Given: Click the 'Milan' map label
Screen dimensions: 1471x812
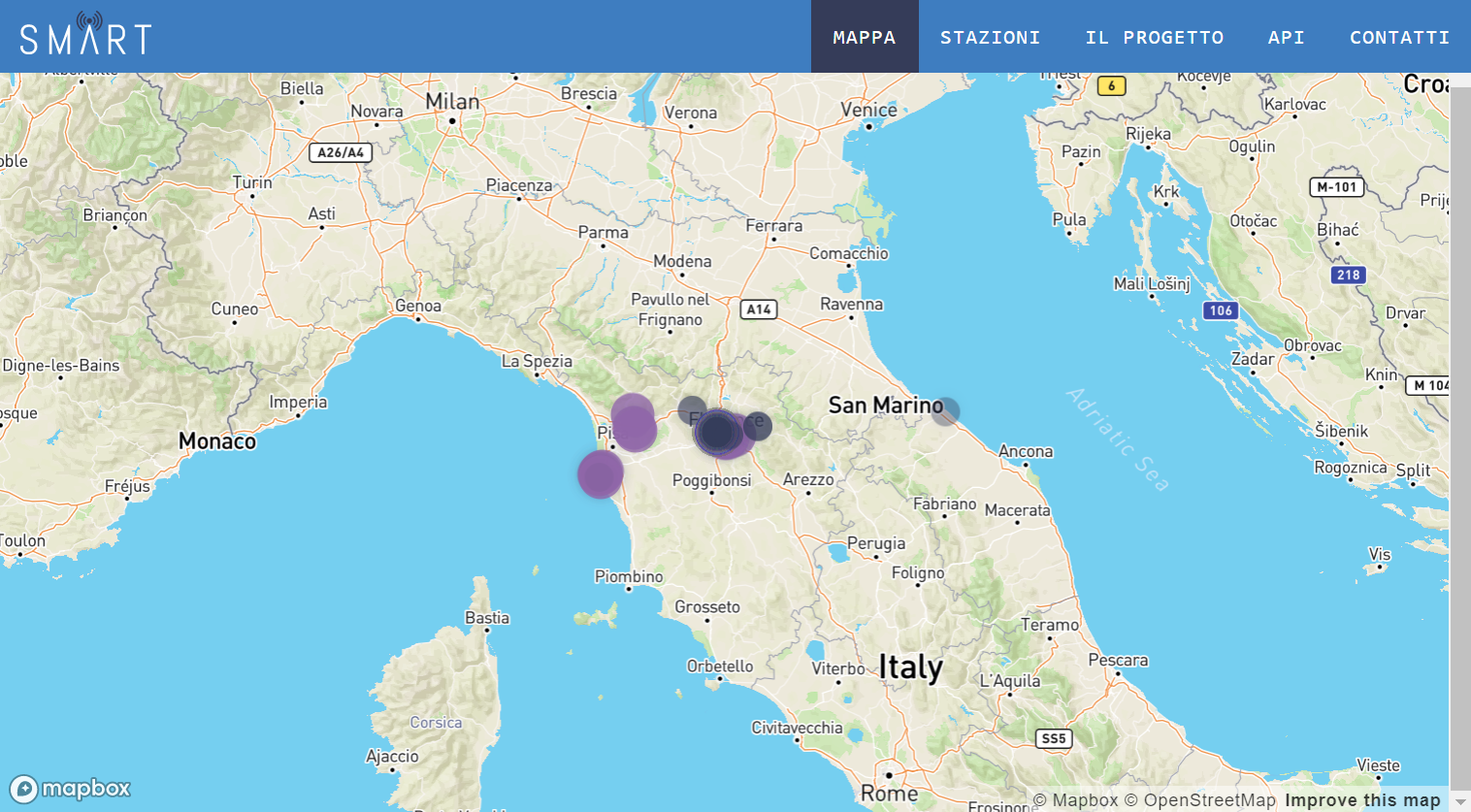Looking at the screenshot, I should 452,102.
